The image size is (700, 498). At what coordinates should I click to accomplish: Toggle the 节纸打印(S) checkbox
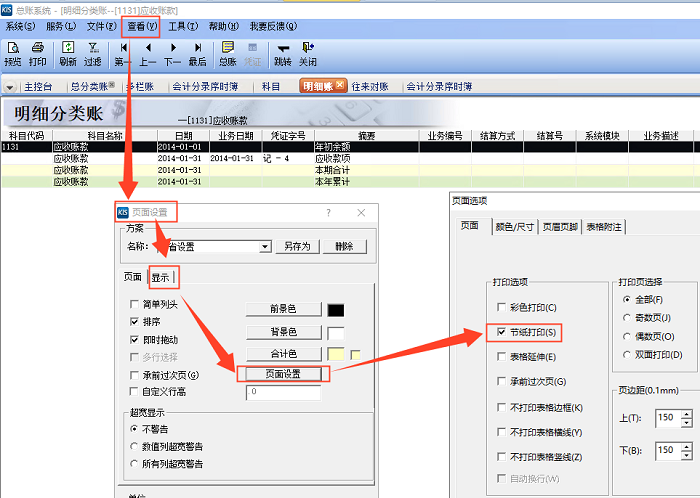click(x=501, y=331)
